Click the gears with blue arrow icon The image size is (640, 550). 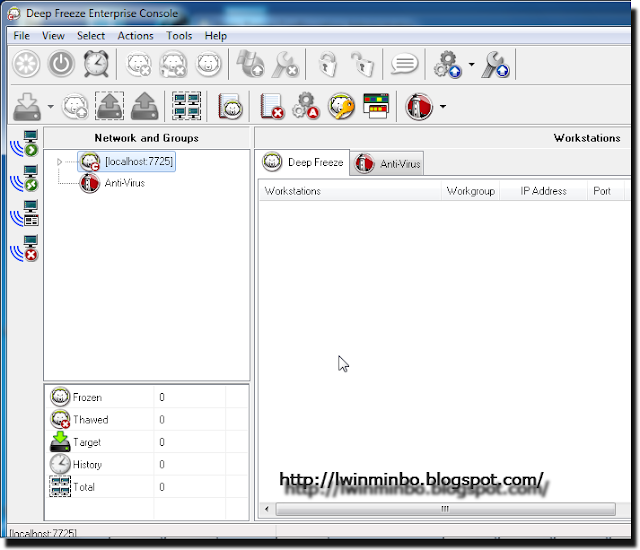(447, 64)
